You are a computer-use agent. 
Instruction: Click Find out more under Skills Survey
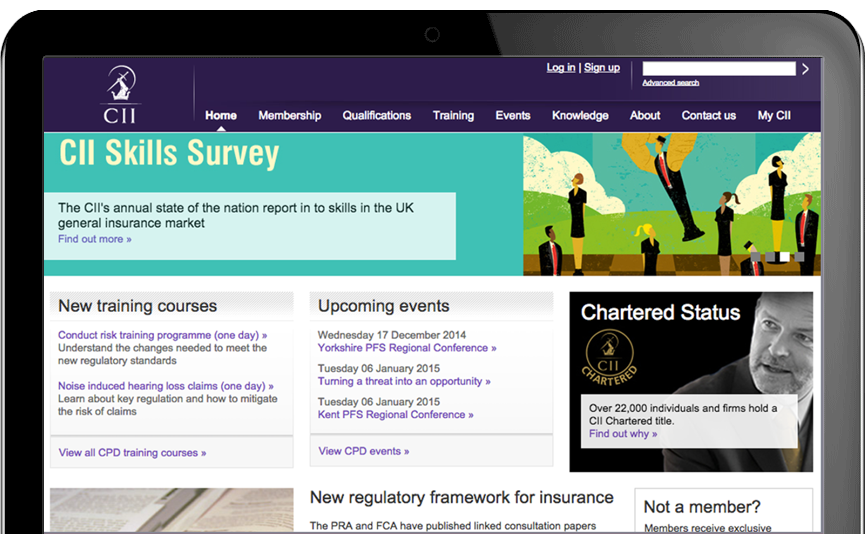(x=94, y=240)
